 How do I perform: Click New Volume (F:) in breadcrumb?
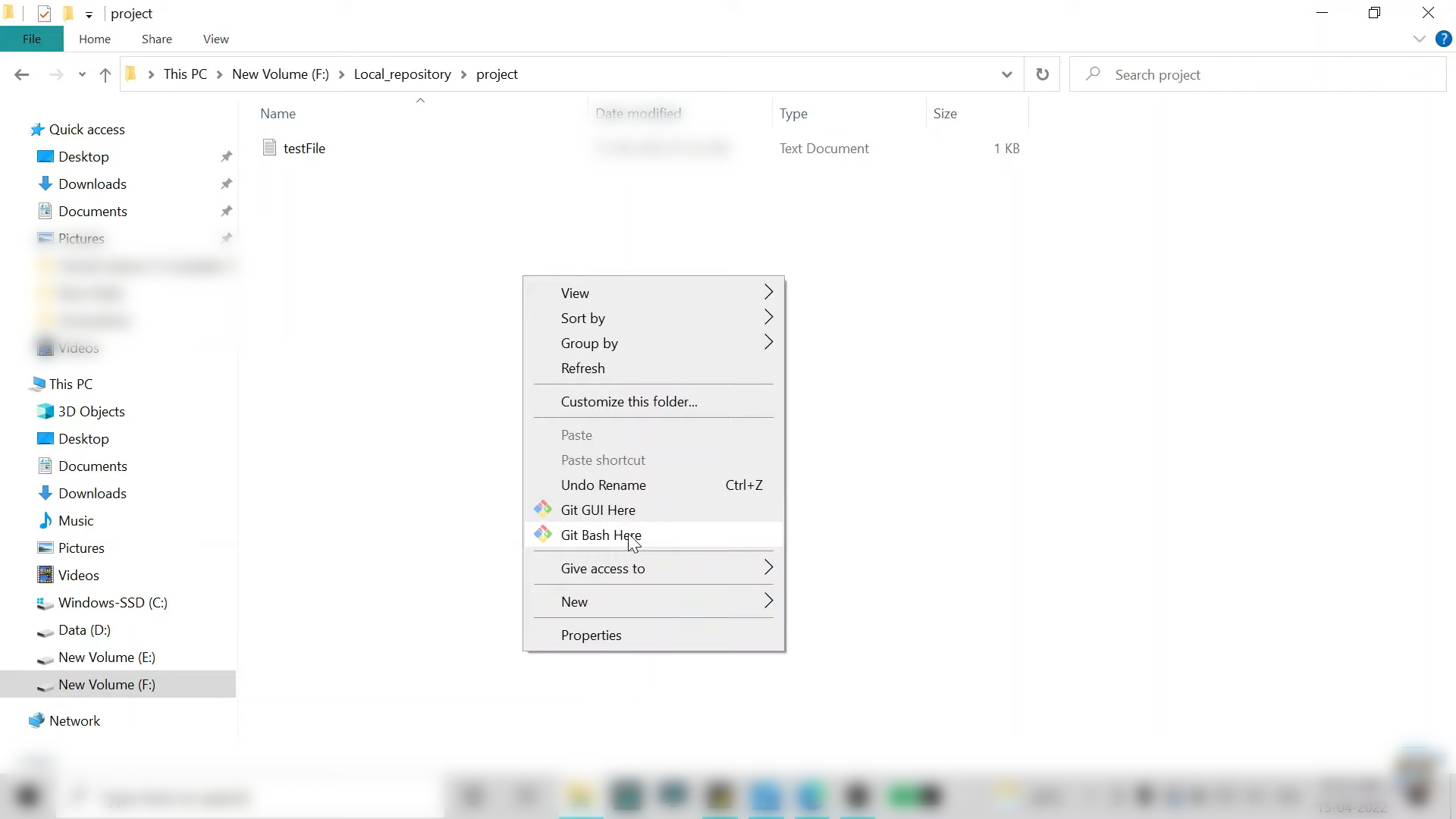click(x=281, y=74)
